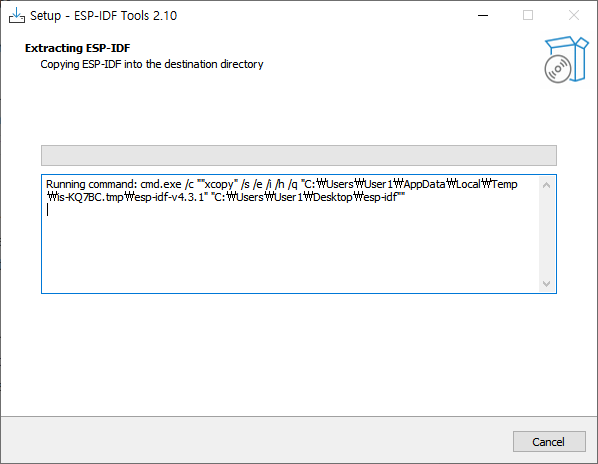Click the installer icon in title bar

pyautogui.click(x=17, y=15)
